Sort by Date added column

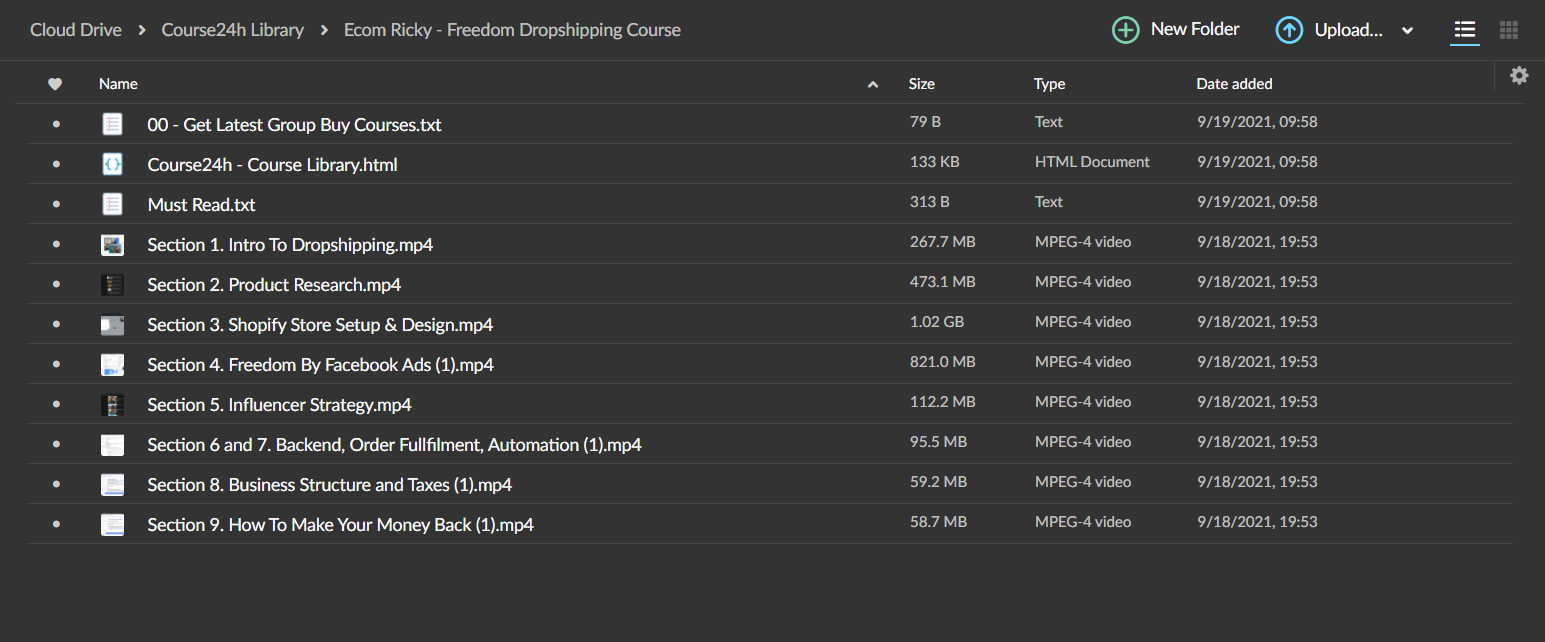(x=1234, y=84)
